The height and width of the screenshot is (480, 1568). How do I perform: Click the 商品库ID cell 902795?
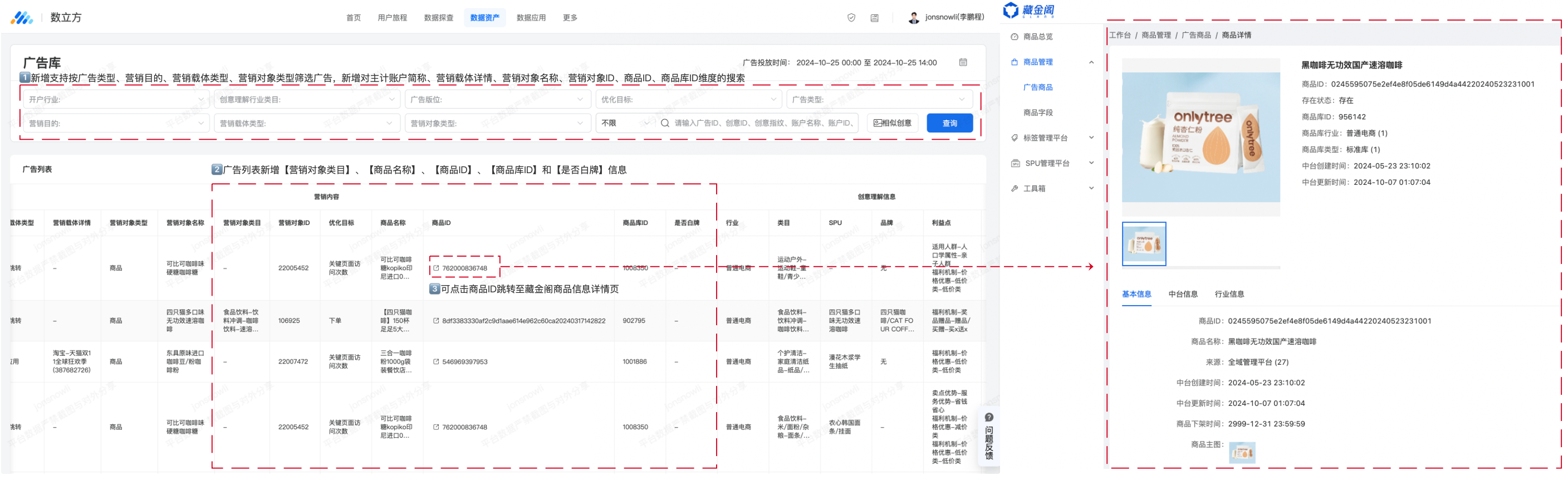pos(634,321)
